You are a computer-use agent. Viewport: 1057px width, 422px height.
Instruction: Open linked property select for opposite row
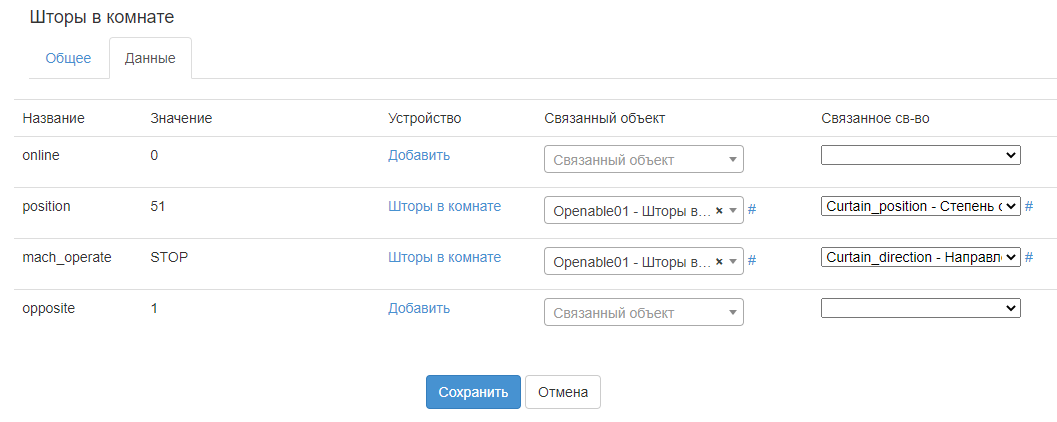pos(920,308)
